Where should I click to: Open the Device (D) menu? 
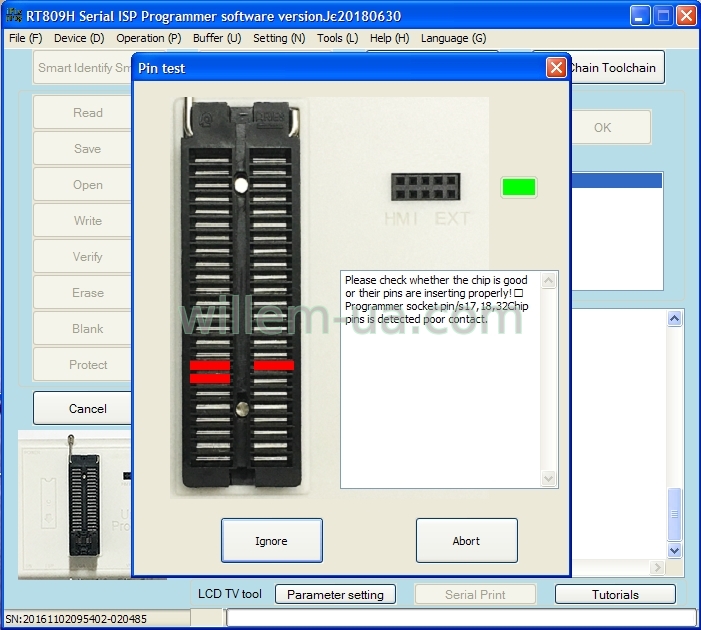pos(79,38)
